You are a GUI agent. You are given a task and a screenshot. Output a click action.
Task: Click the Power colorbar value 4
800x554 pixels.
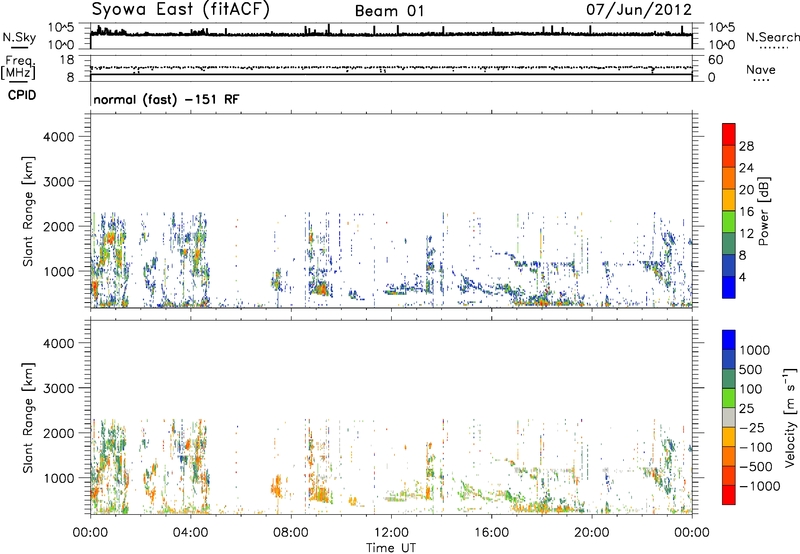(742, 278)
